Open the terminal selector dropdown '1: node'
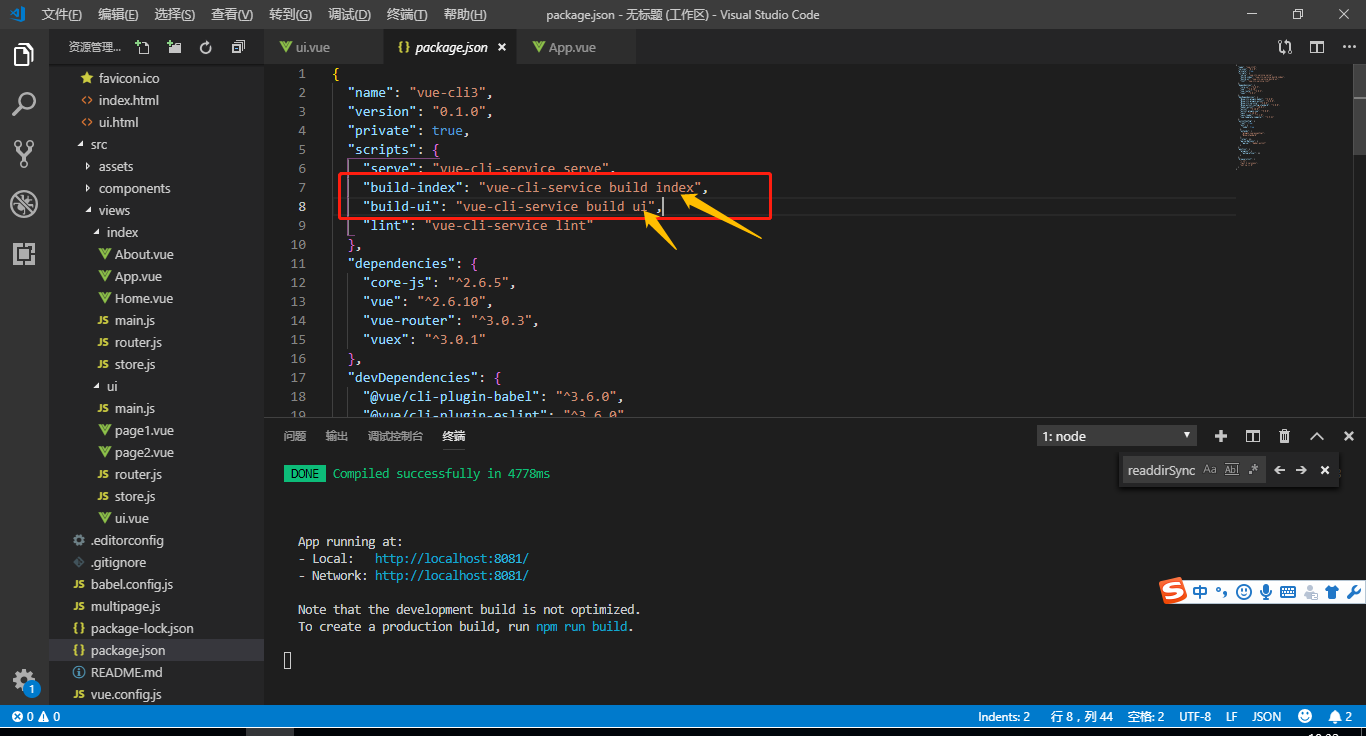1366x736 pixels. pos(1116,436)
